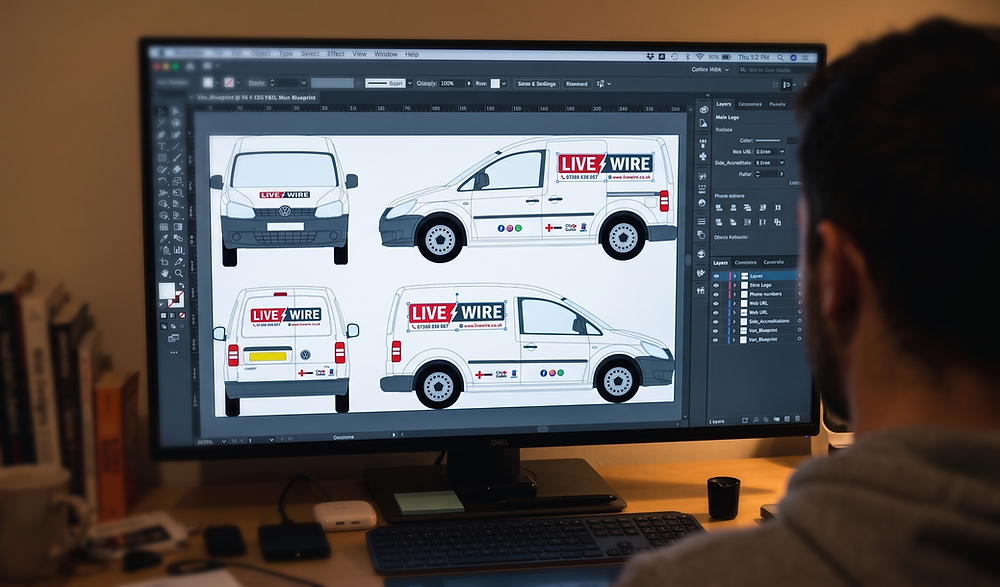Image resolution: width=1000 pixels, height=587 pixels.
Task: Select the Pen tool
Action: (162, 135)
